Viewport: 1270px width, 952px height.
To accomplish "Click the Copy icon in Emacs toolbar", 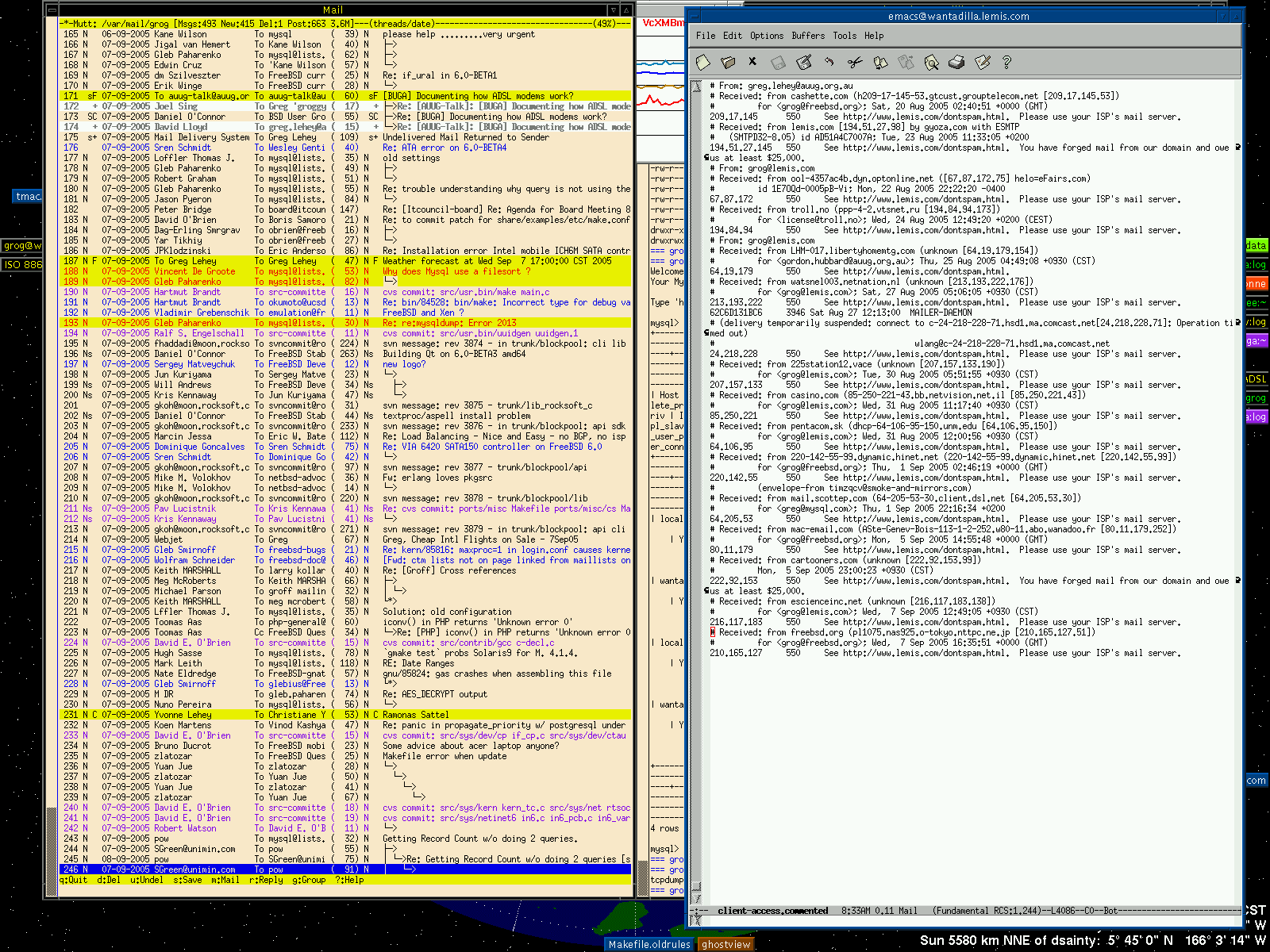I will pyautogui.click(x=880, y=62).
